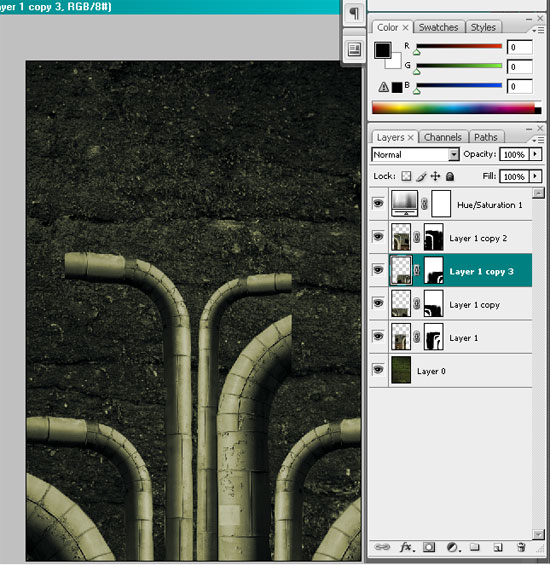Hide the Layer 1 copy 3 layer
The height and width of the screenshot is (565, 550).
[378, 270]
